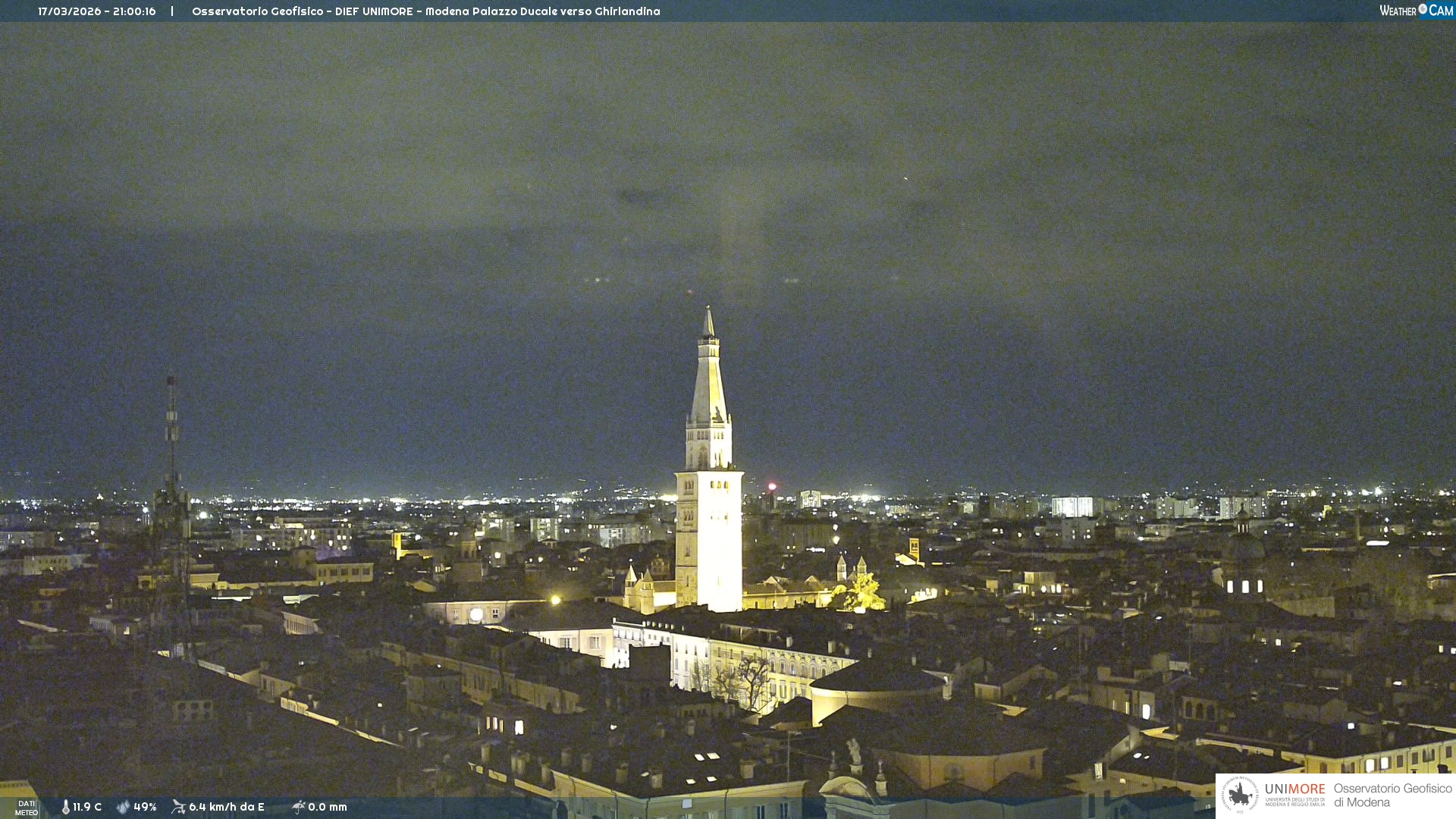Click the camera lens in WeatherCam logo
Screen dimensions: 1456x819
(x=1423, y=9)
